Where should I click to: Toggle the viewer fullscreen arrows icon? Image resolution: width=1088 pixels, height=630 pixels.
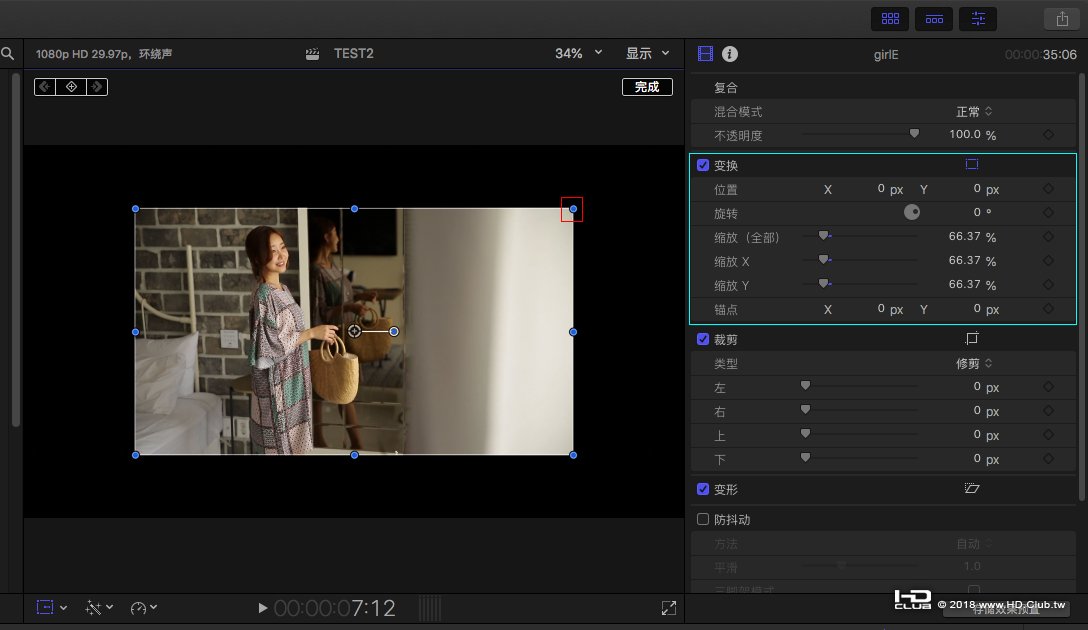click(668, 607)
